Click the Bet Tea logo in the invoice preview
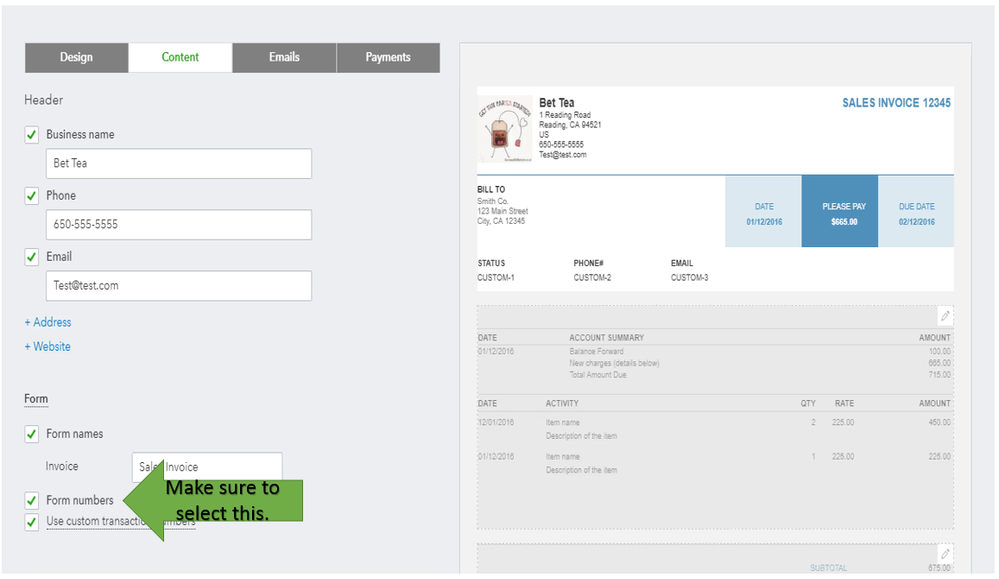This screenshot has height=579, width=999. pos(505,129)
